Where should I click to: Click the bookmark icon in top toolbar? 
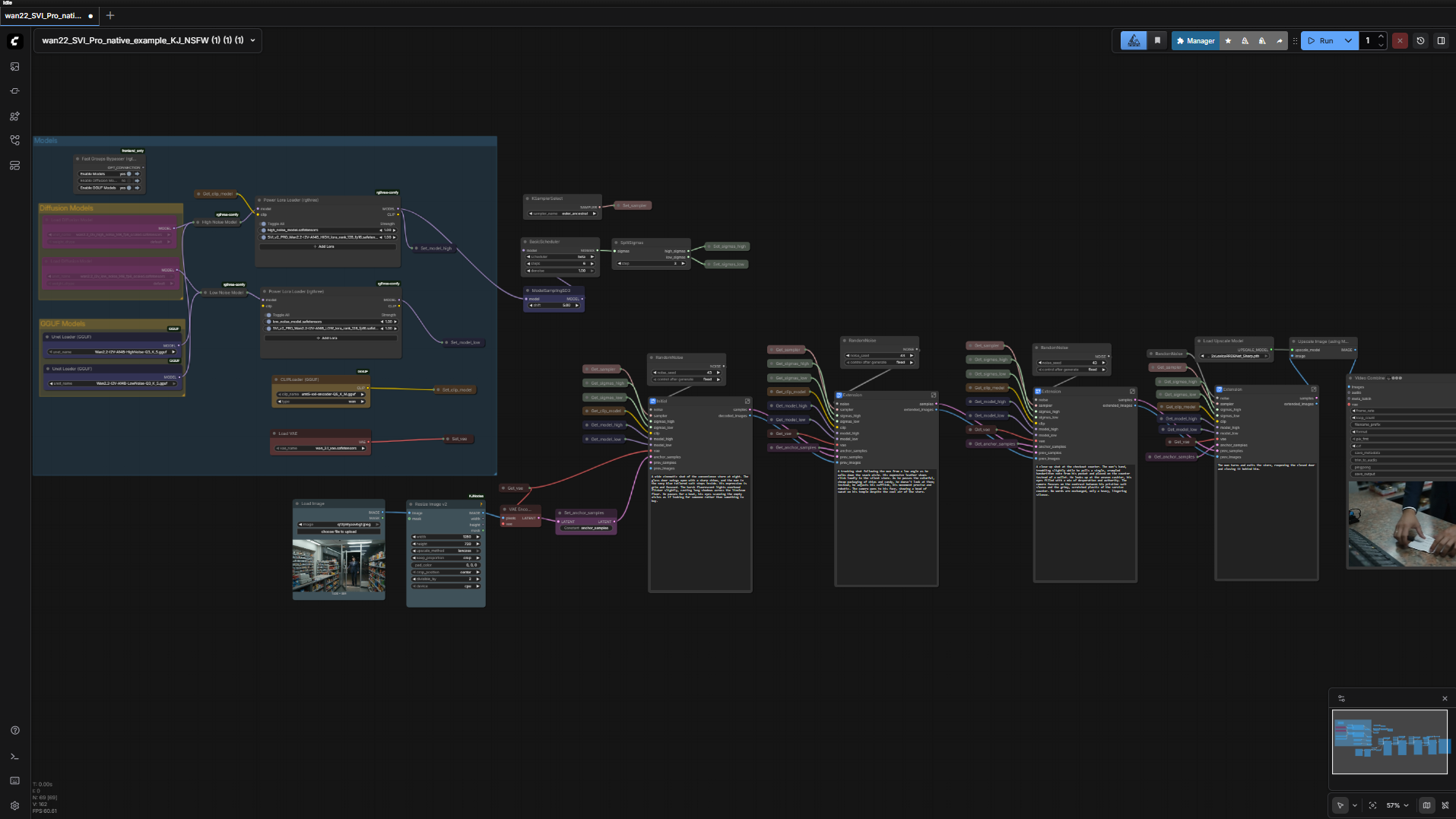pos(1157,41)
